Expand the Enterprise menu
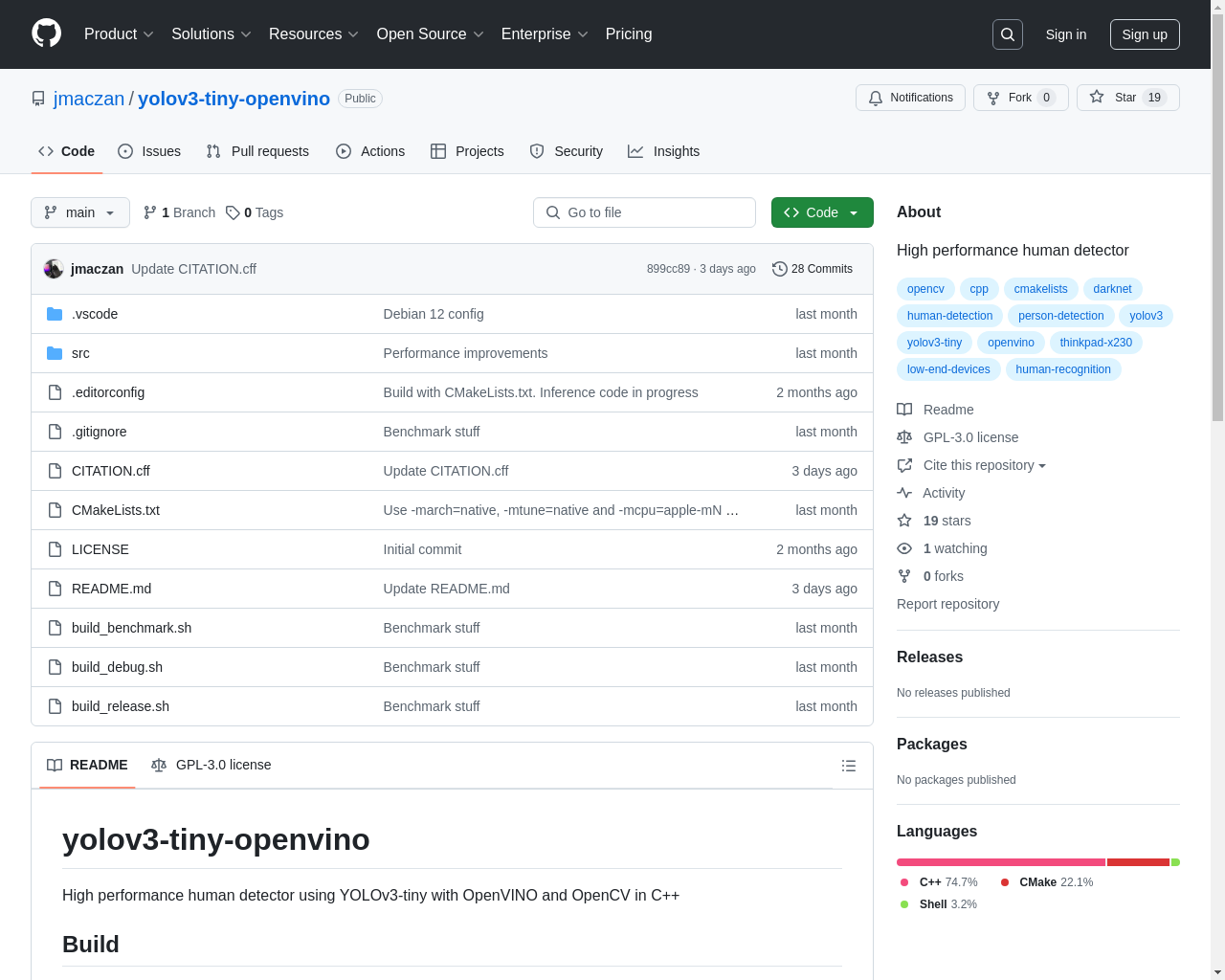This screenshot has height=980, width=1225. (x=545, y=34)
